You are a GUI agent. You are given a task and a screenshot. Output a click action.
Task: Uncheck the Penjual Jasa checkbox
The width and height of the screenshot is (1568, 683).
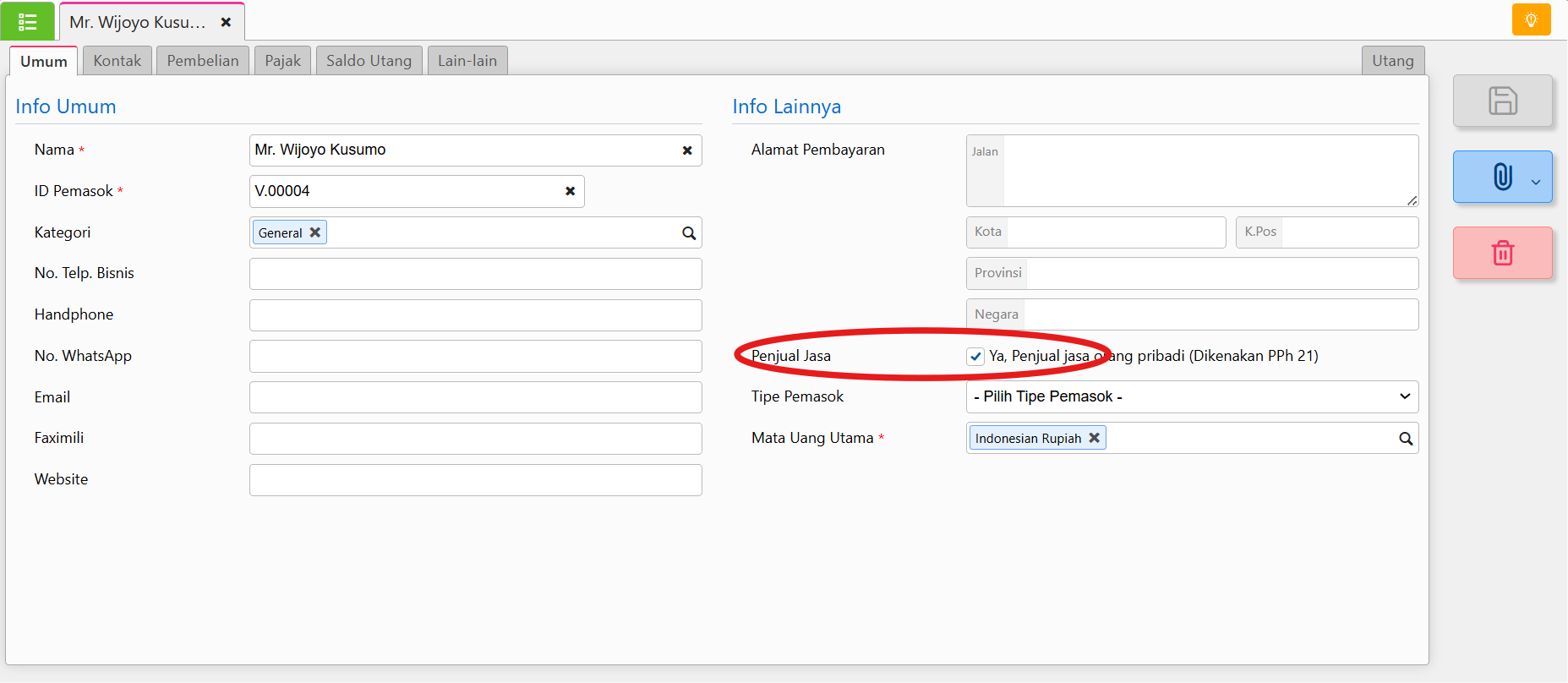975,357
